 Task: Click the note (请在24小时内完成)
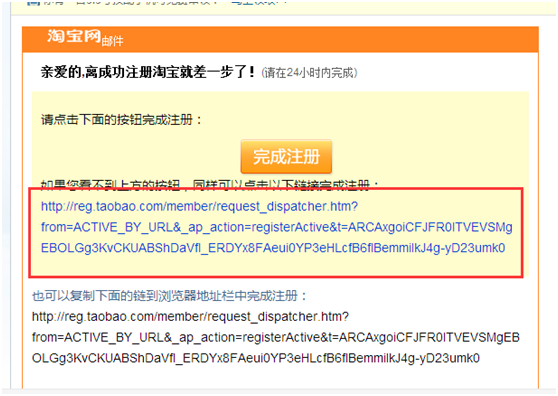tap(309, 73)
